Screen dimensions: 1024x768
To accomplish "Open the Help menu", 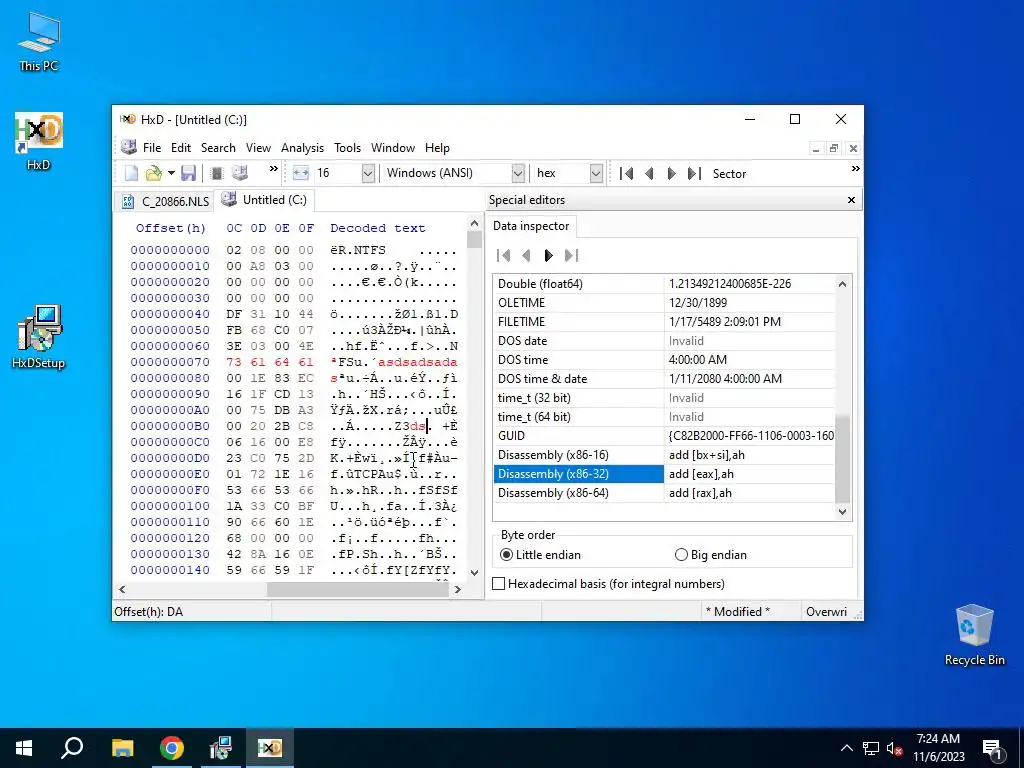I will click(437, 148).
